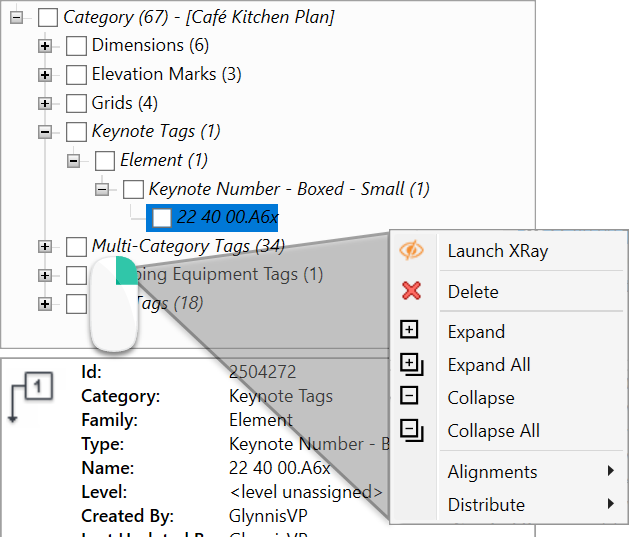
Task: Click the Collapse minus-box icon
Action: tap(409, 396)
